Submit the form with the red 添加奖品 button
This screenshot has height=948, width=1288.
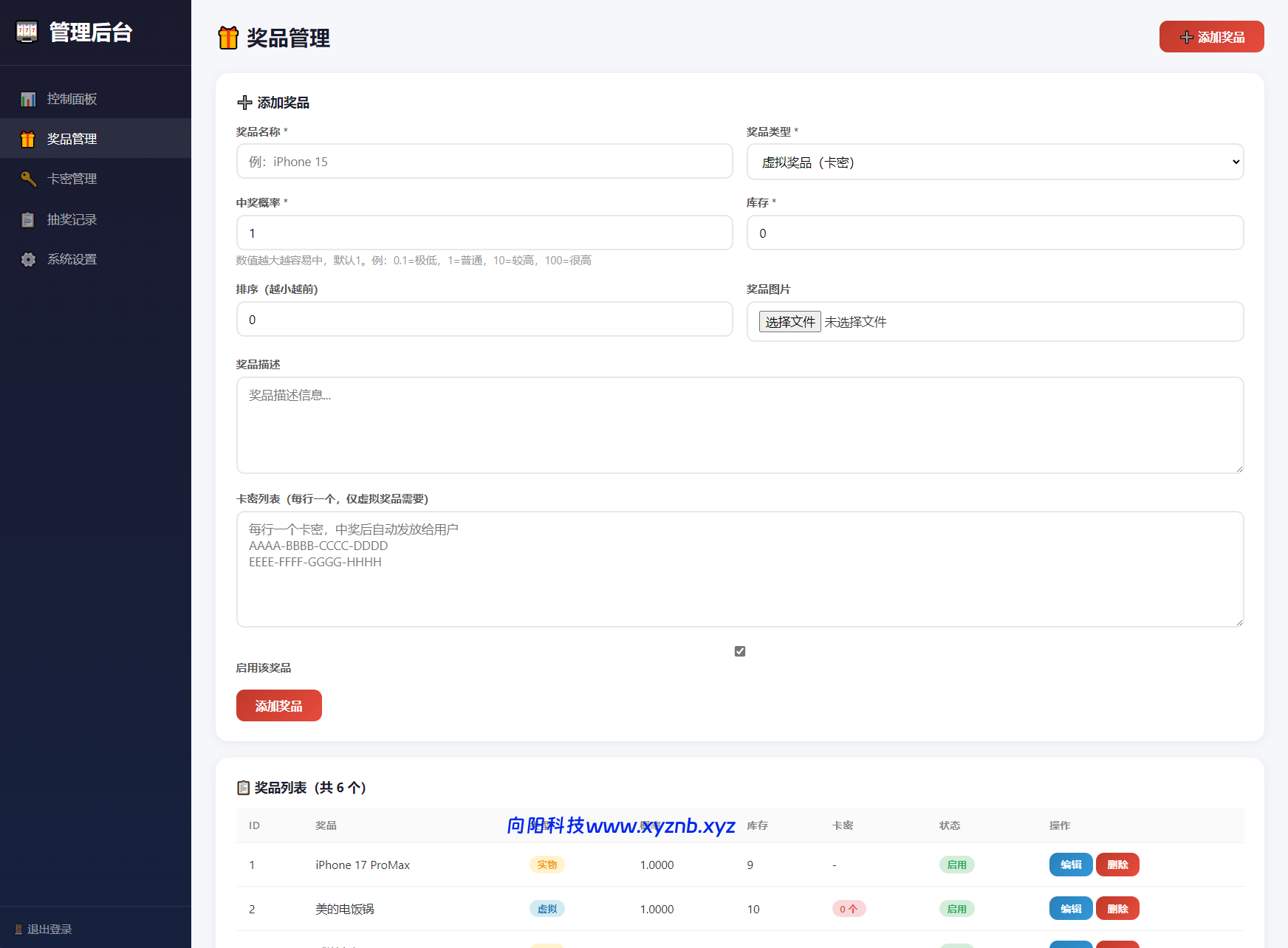tap(278, 706)
